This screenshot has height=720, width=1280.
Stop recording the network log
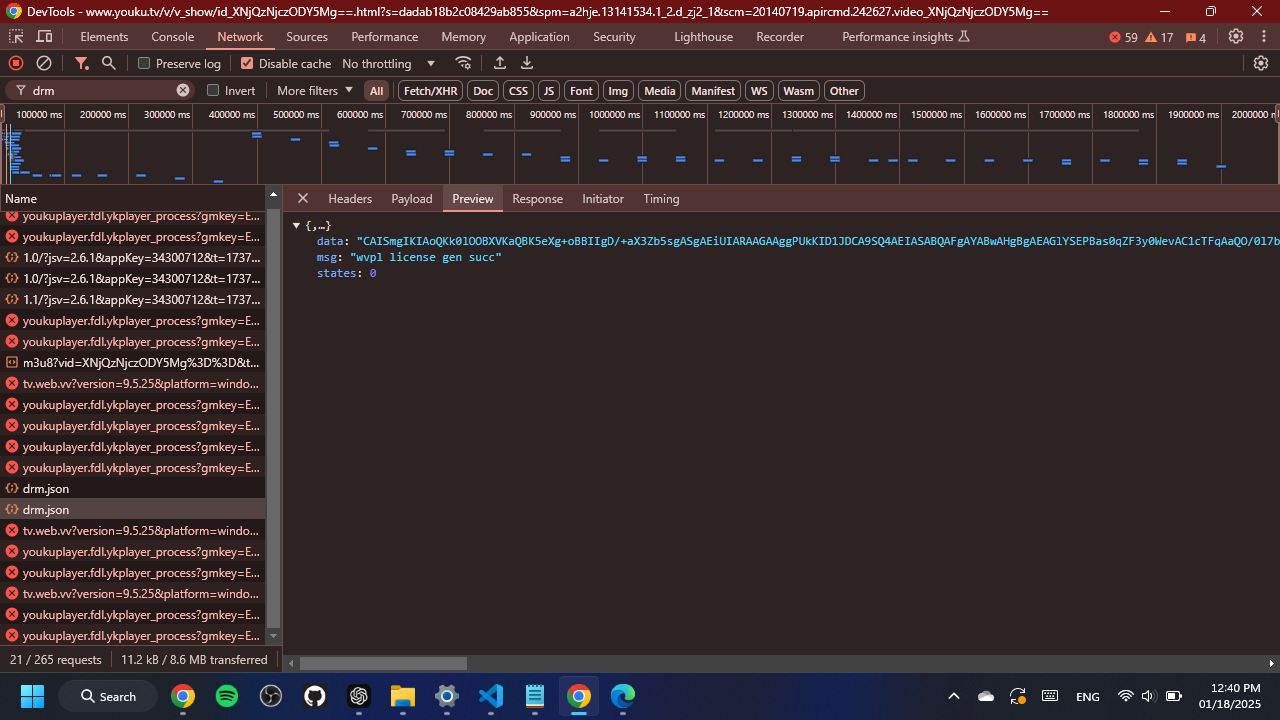(x=16, y=63)
